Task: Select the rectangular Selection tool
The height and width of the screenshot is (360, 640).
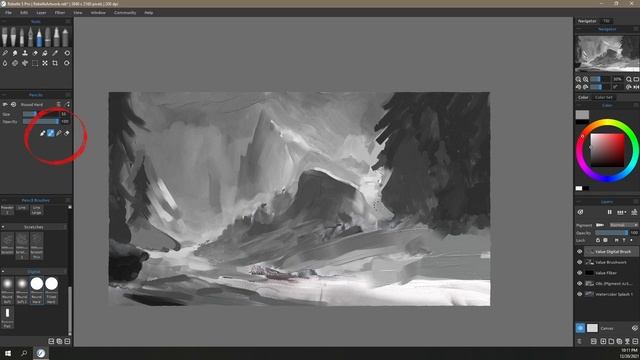Action: click(x=35, y=63)
